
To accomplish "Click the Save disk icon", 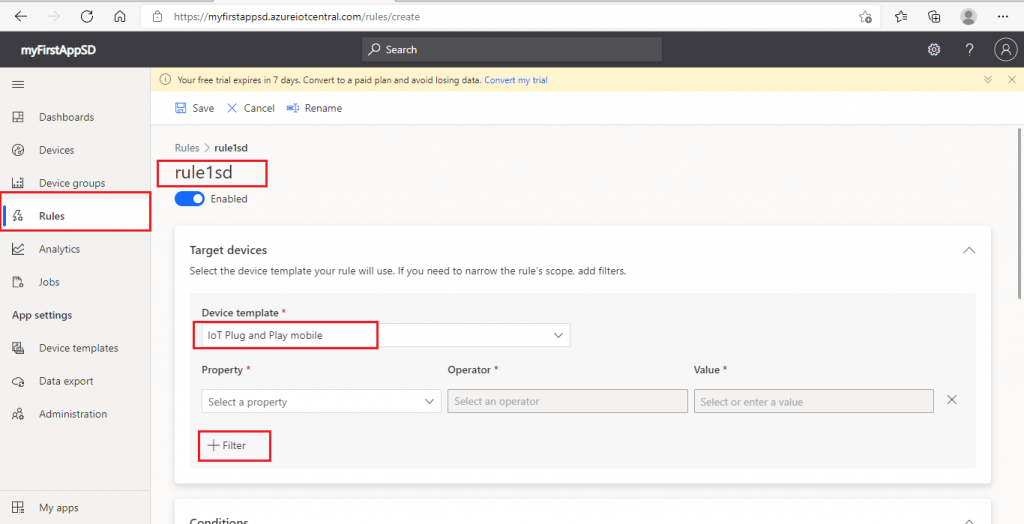I will (x=181, y=108).
